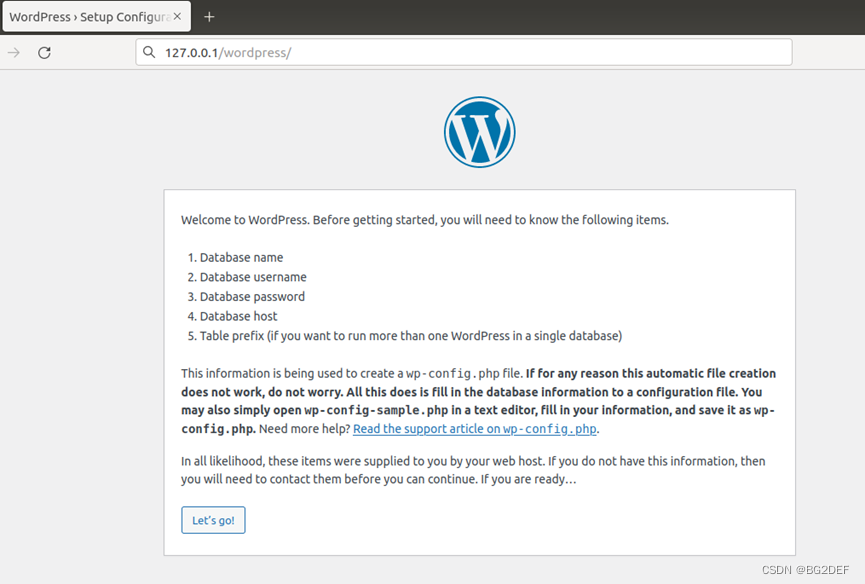The height and width of the screenshot is (584, 865).
Task: Click the browser forward arrow
Action: (x=14, y=53)
